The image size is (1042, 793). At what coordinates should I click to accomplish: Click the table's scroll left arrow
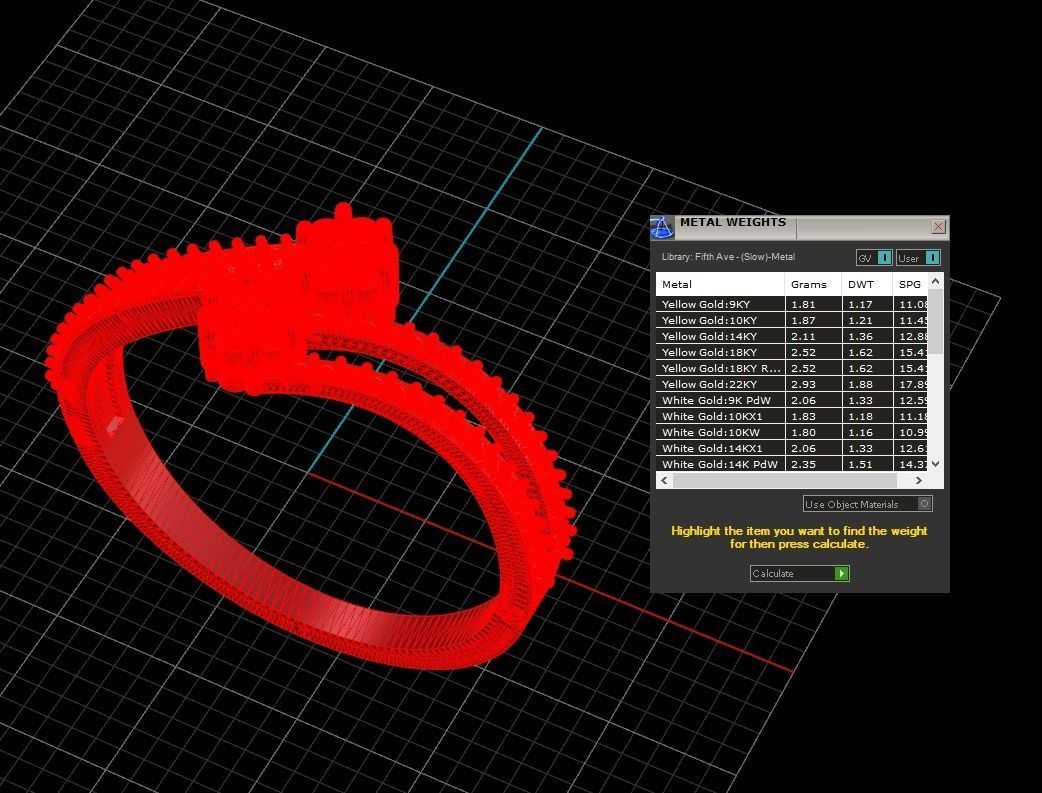pos(665,480)
